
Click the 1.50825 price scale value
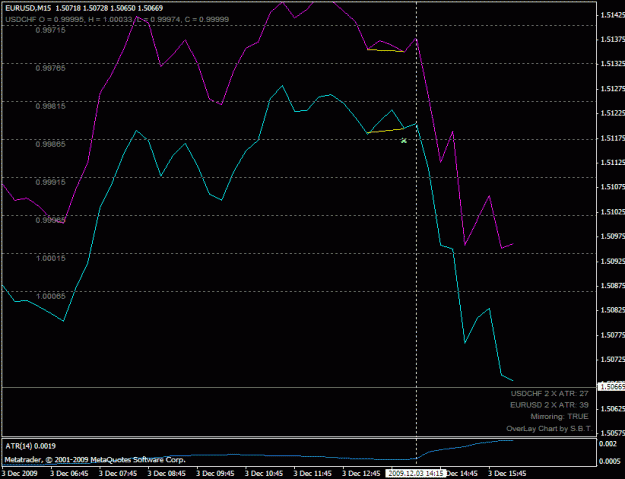(612, 310)
